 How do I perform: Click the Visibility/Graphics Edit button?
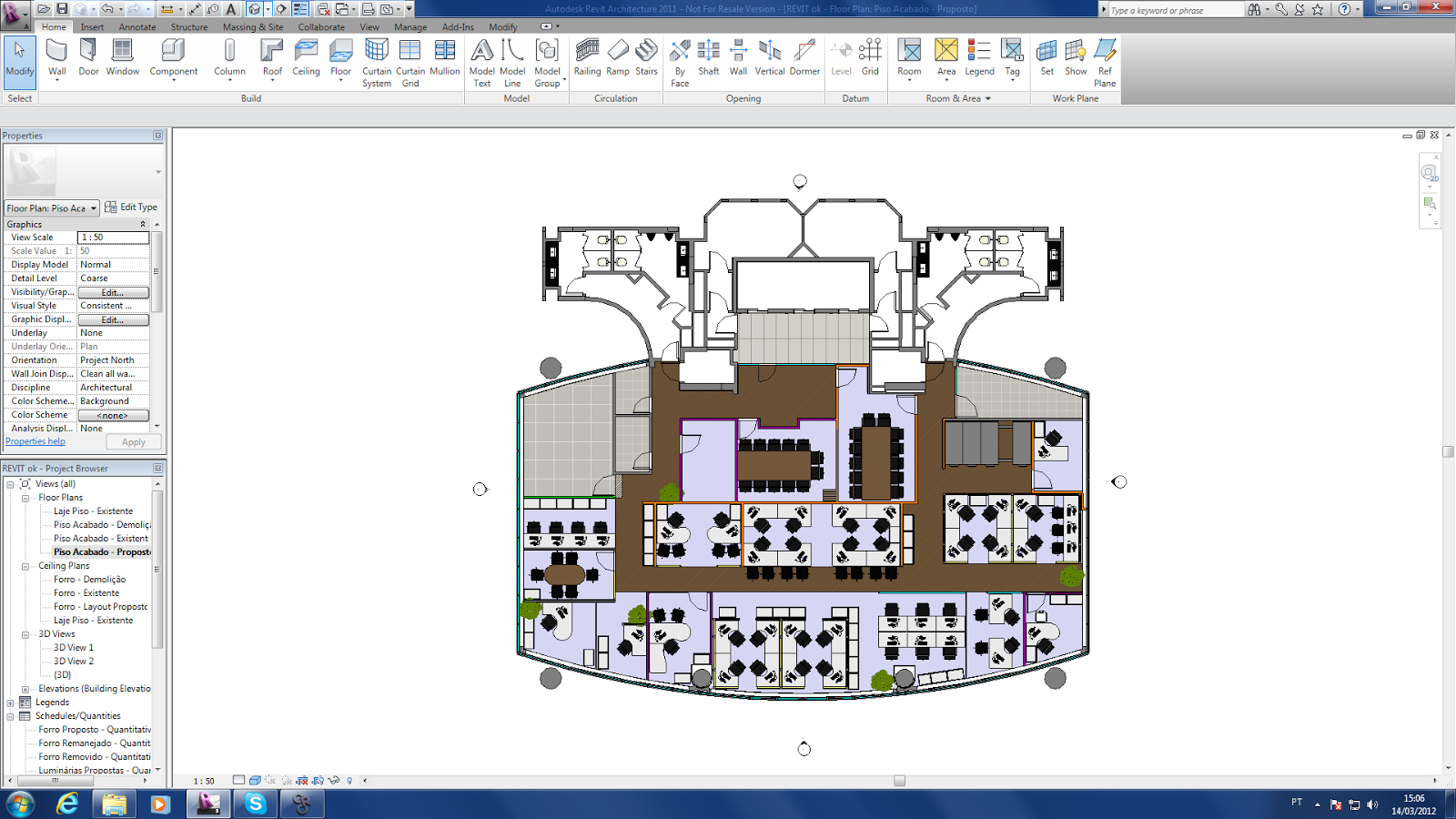point(113,292)
